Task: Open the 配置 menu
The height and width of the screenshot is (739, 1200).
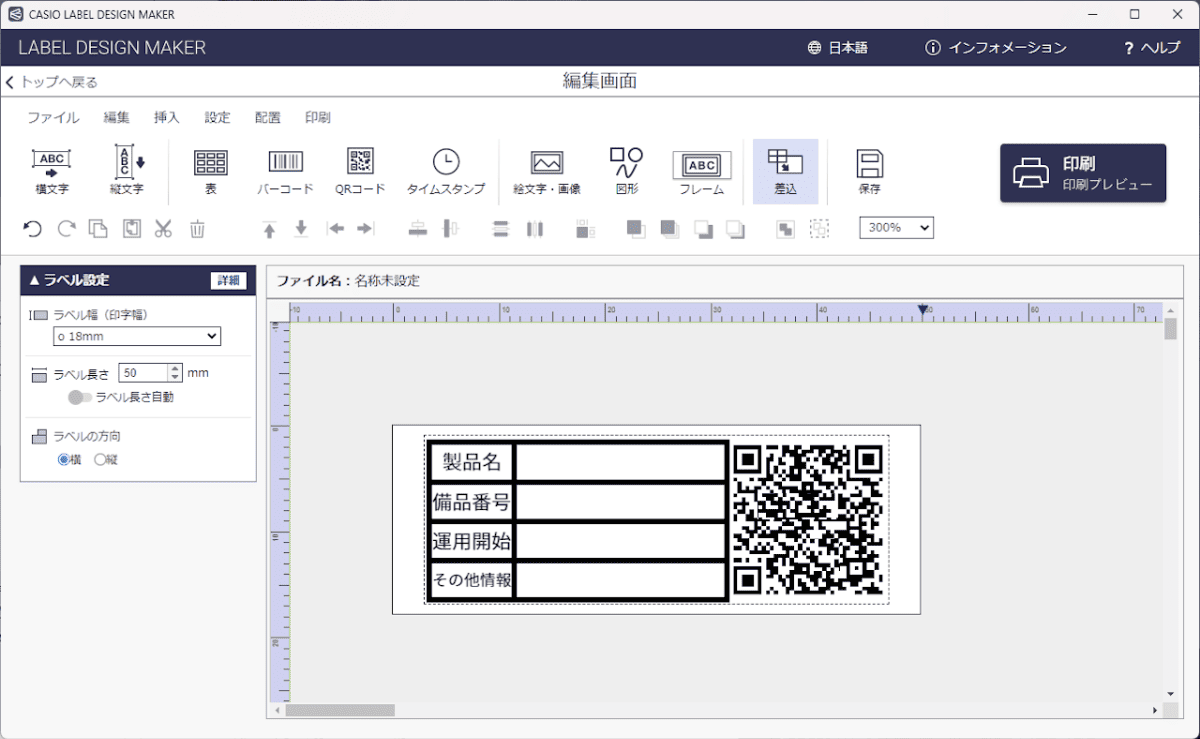Action: (x=268, y=117)
